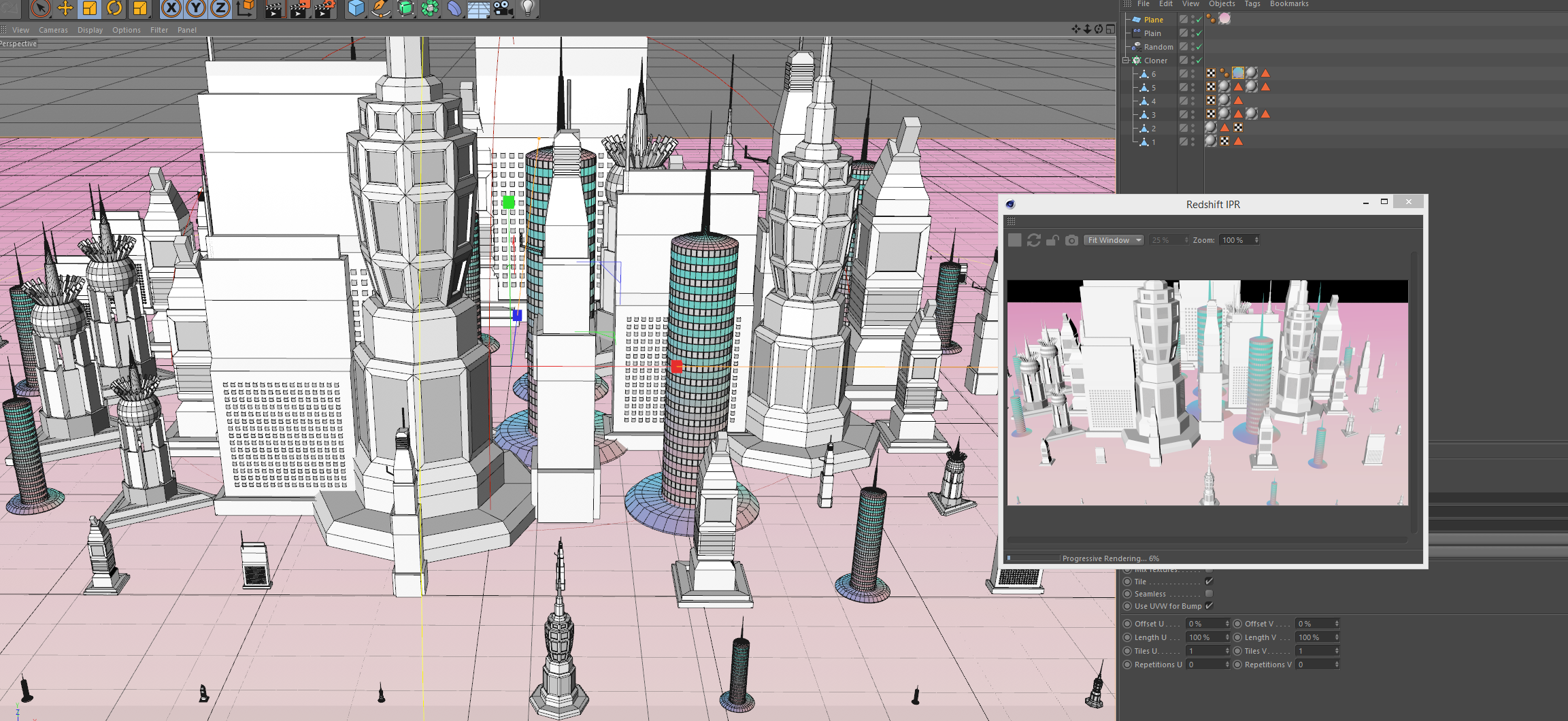This screenshot has height=721, width=1568.
Task: Activate the Rotate tool
Action: 114,8
